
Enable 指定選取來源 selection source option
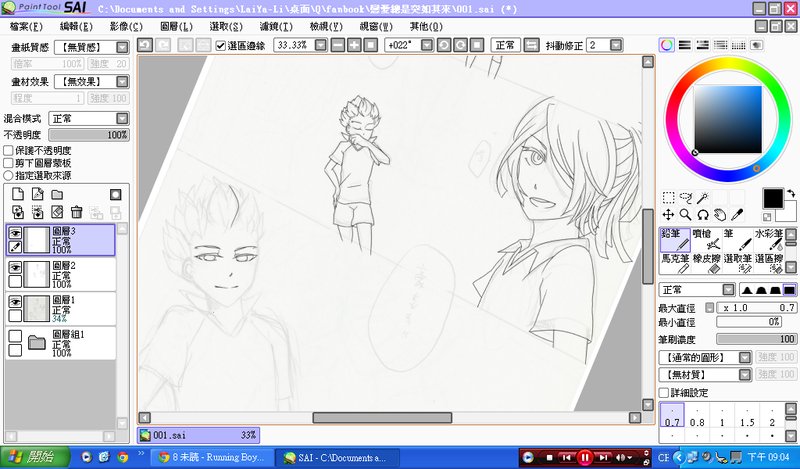pos(8,175)
